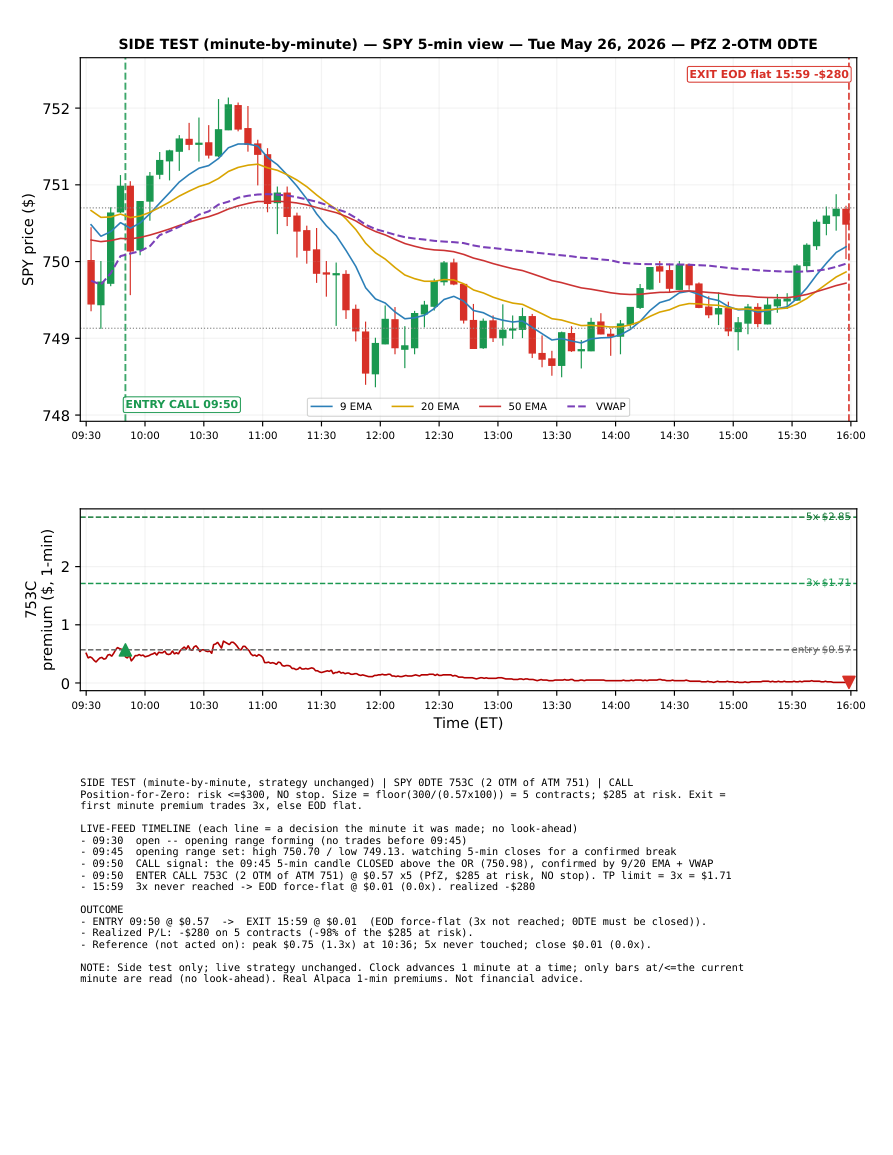
Task: Click the '5x $2.85' target line label
Action: (828, 516)
